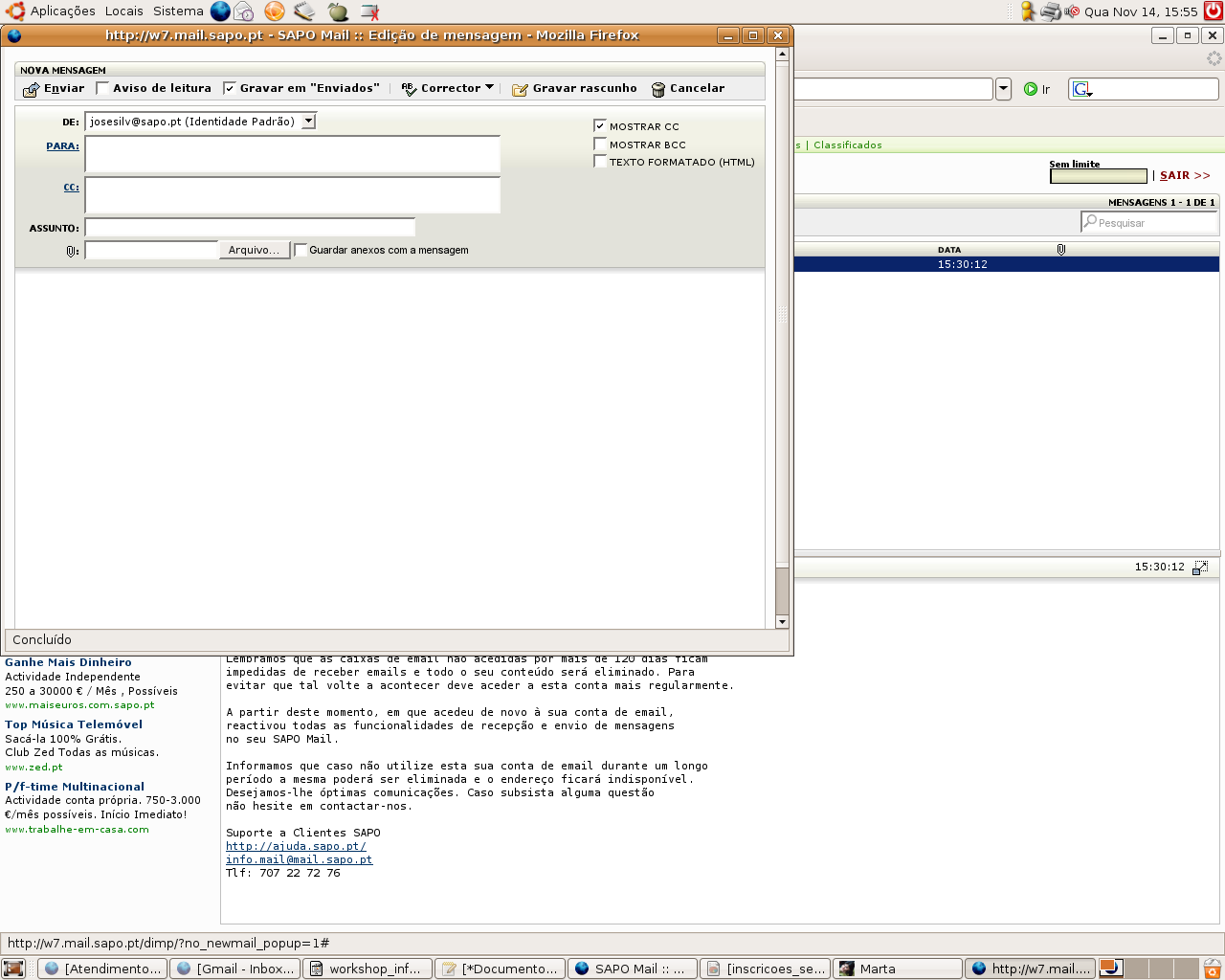Switch to the workshop_inf taskbar window
The image size is (1225, 980).
[367, 969]
